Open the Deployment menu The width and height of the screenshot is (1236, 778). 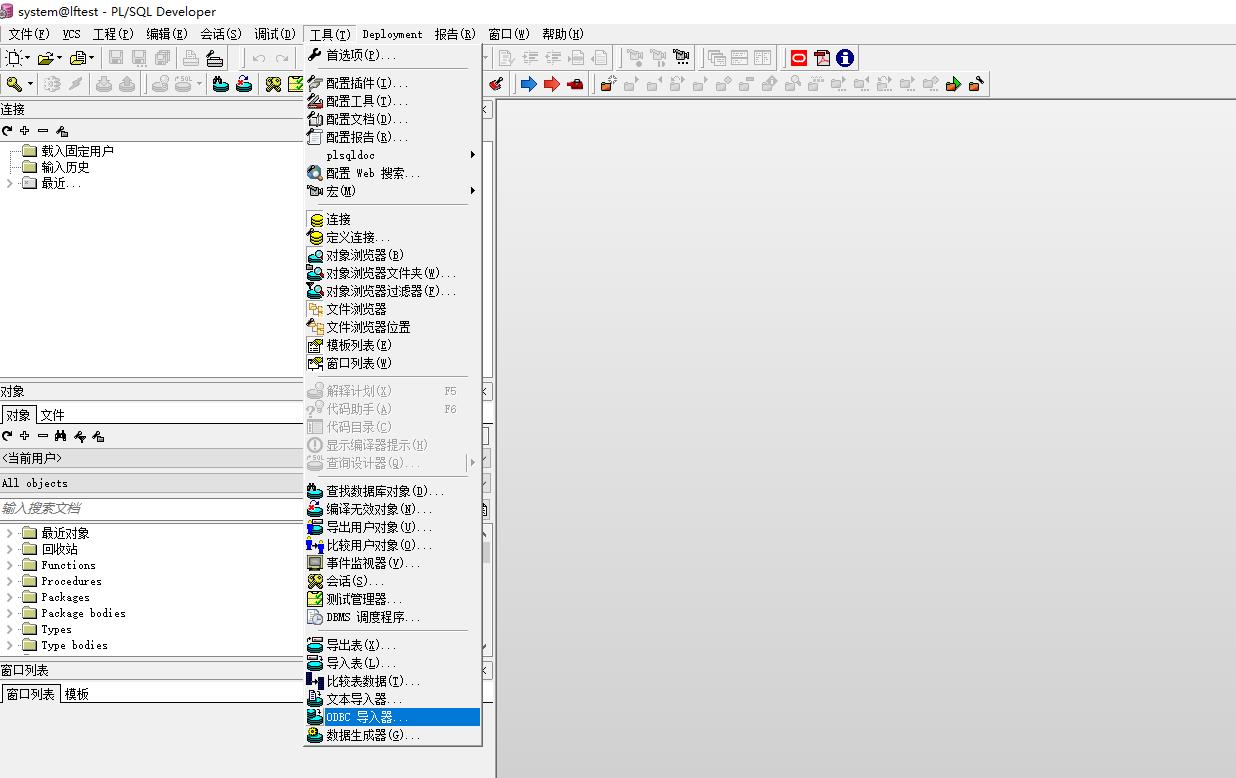(392, 34)
